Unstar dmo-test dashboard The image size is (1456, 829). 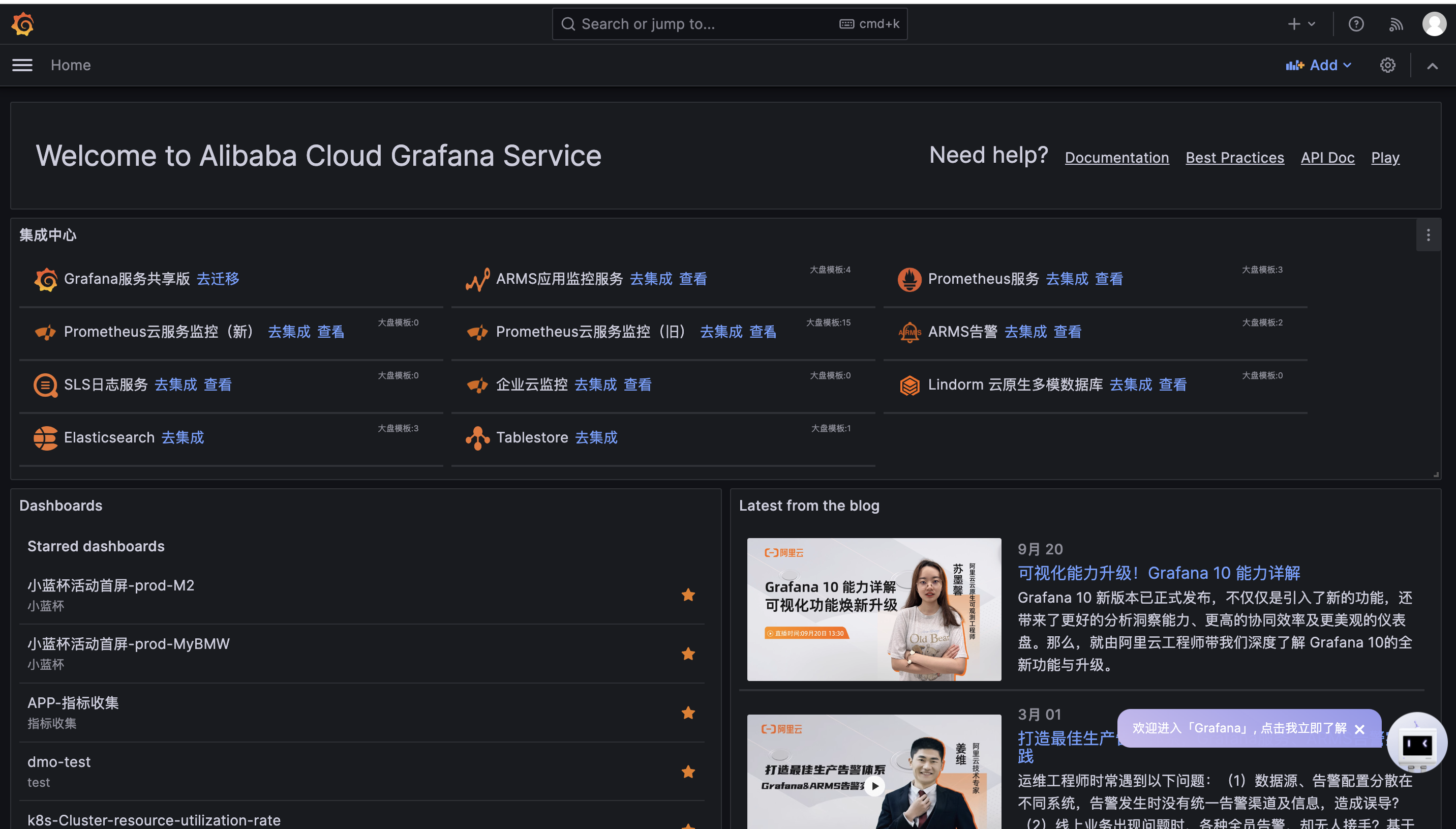tap(688, 772)
